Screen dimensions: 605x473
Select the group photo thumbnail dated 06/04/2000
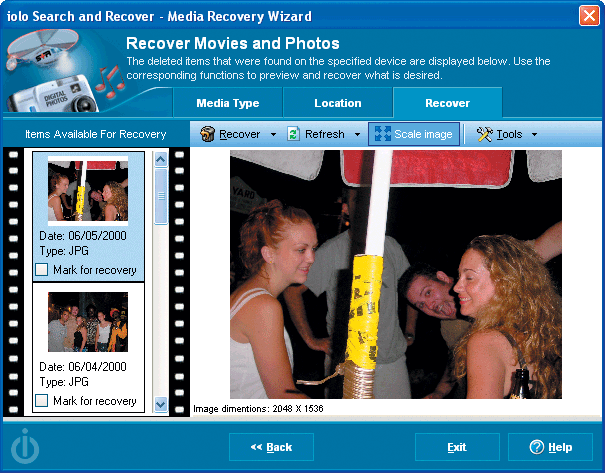pos(88,322)
